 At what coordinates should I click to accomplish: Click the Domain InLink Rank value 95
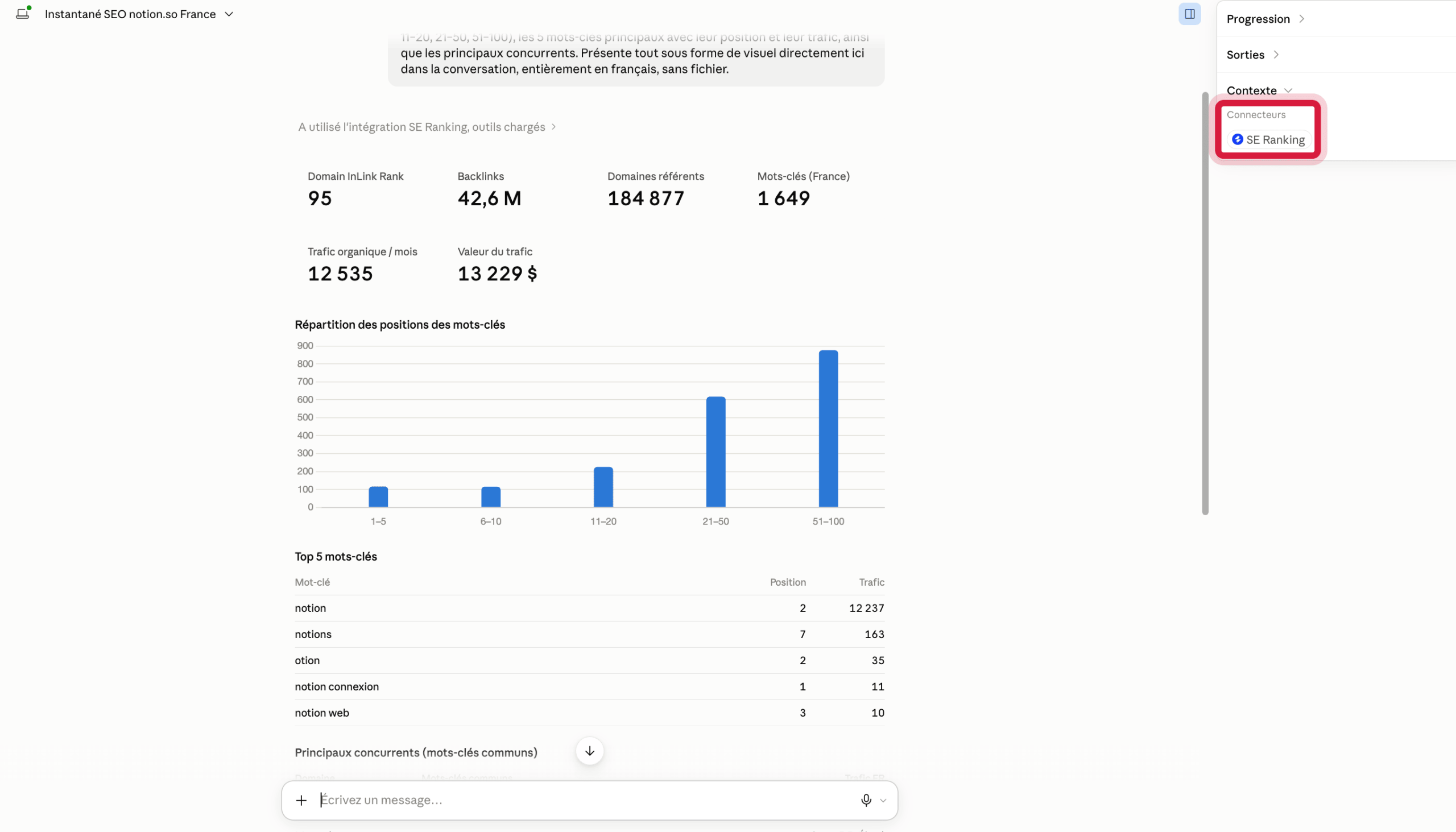(320, 198)
